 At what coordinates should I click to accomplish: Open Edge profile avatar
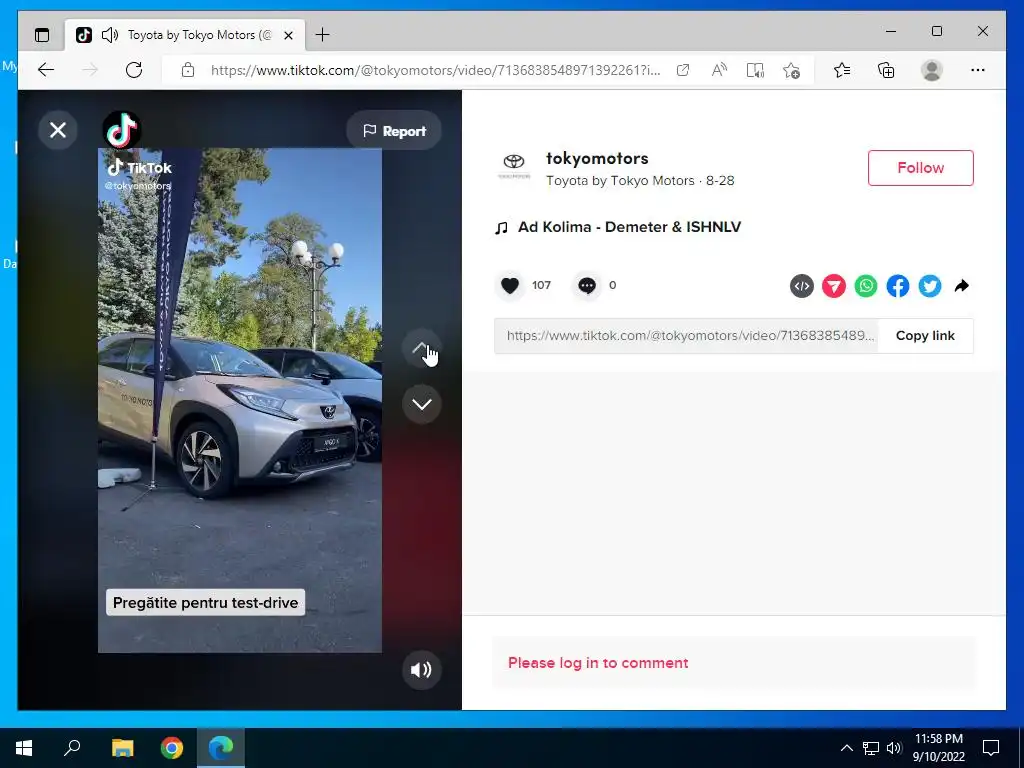click(932, 70)
